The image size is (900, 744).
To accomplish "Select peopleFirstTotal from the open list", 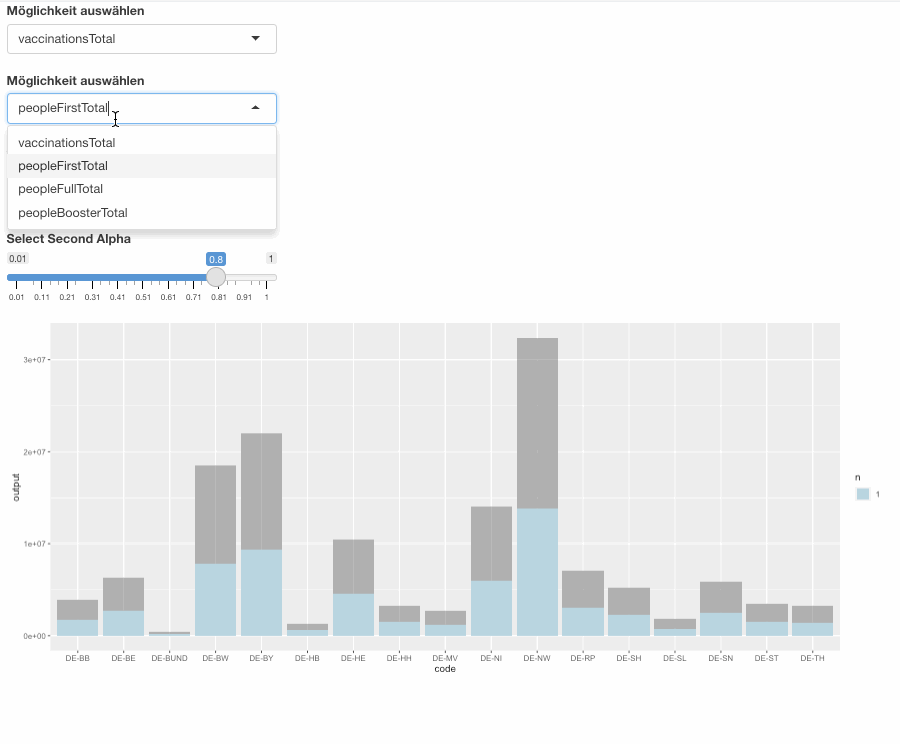I will [142, 166].
